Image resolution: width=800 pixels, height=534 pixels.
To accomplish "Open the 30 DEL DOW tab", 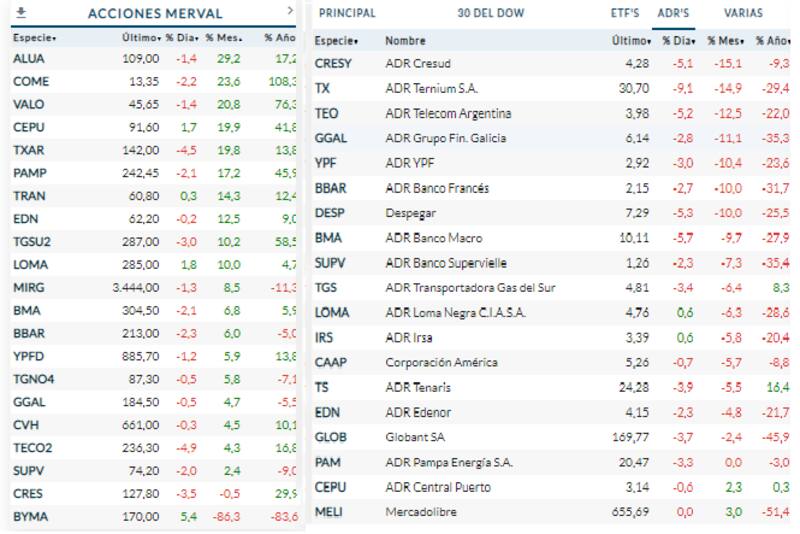I will pos(490,13).
